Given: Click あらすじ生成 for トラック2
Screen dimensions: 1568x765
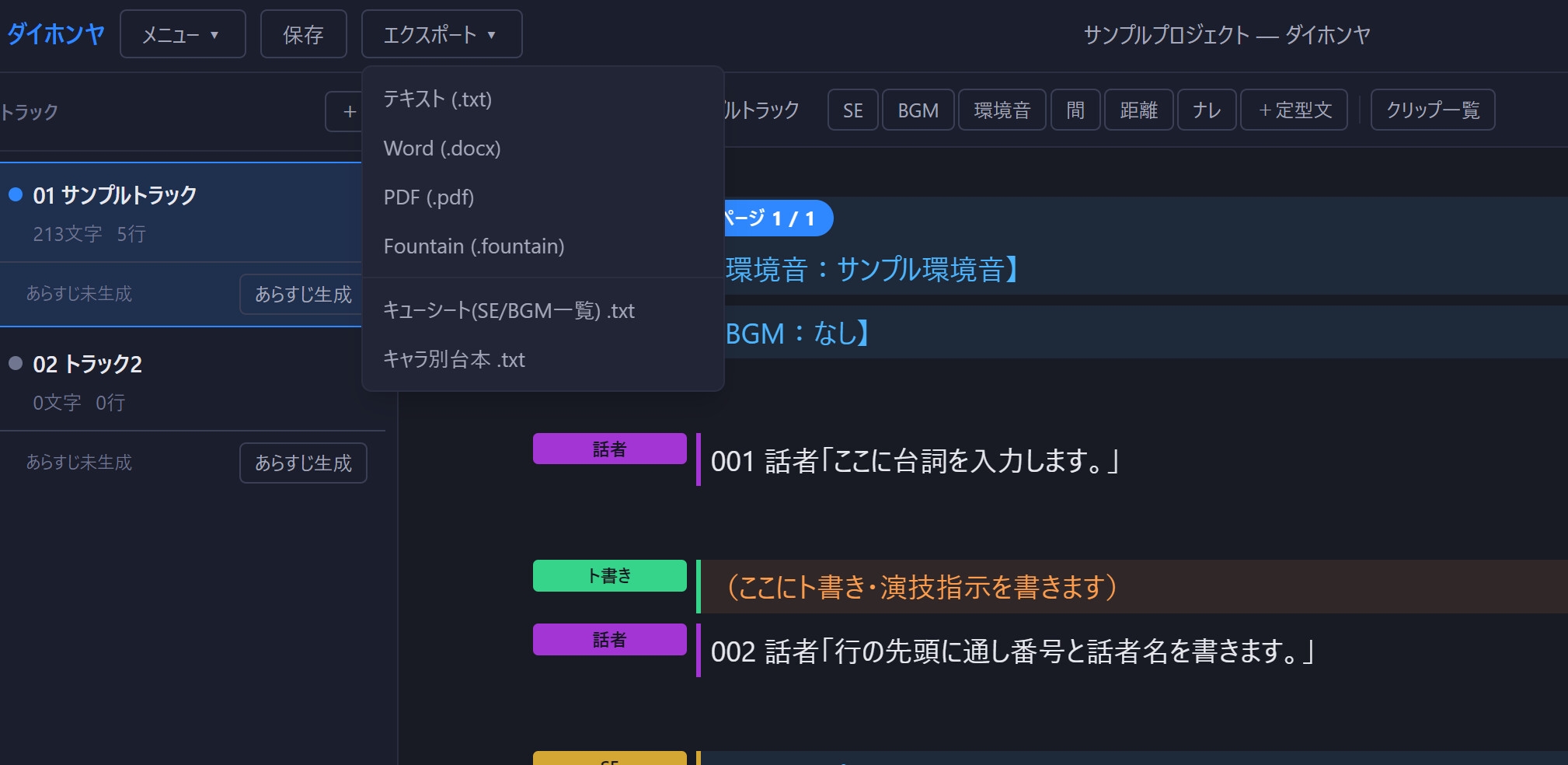Looking at the screenshot, I should [303, 463].
